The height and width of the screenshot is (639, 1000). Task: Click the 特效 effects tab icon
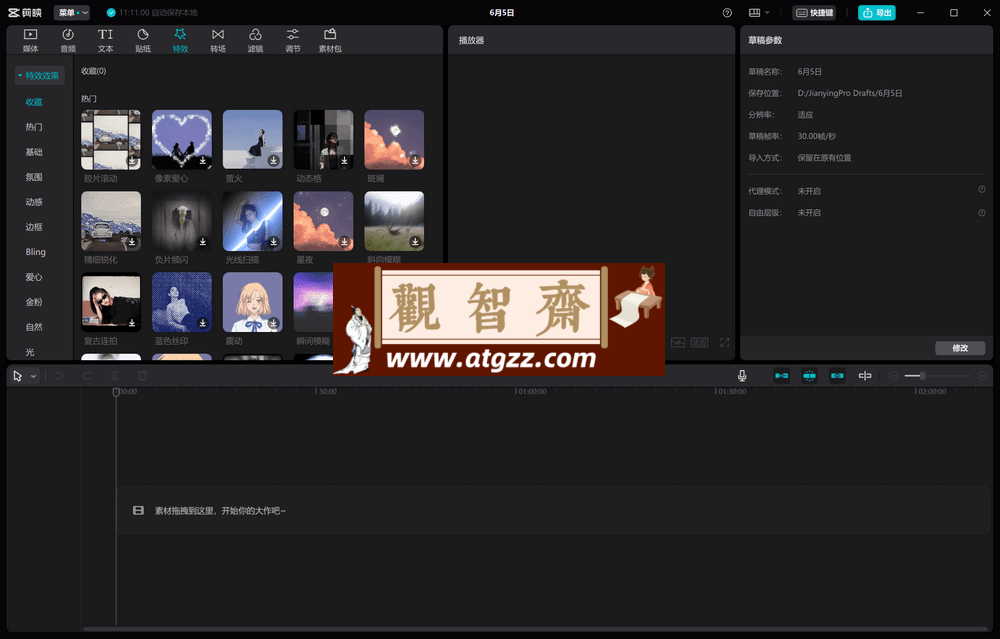coord(180,34)
